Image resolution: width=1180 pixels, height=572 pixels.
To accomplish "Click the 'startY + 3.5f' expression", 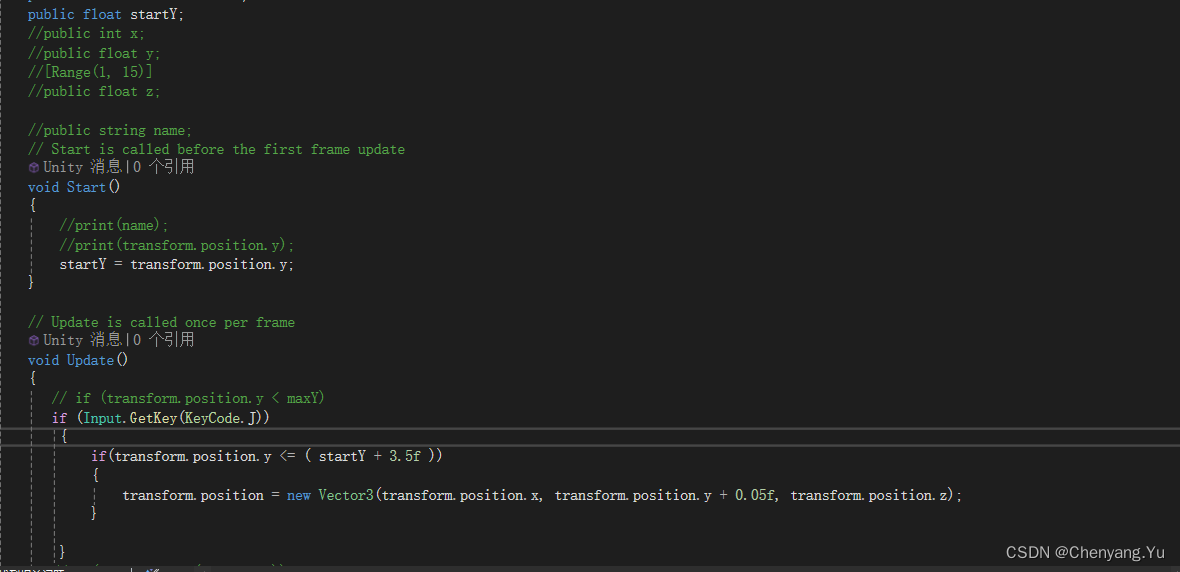I will pos(370,457).
